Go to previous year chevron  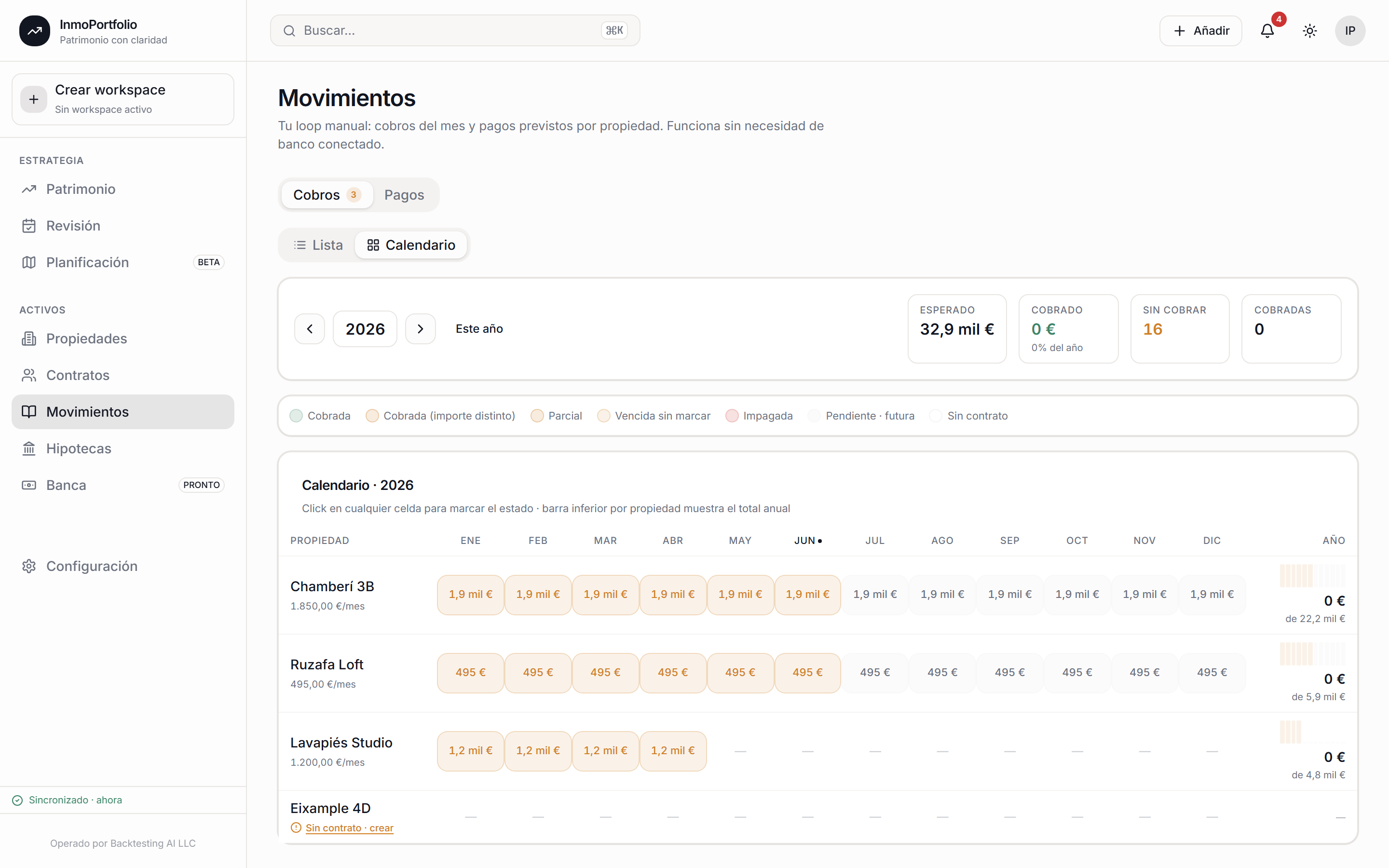310,329
